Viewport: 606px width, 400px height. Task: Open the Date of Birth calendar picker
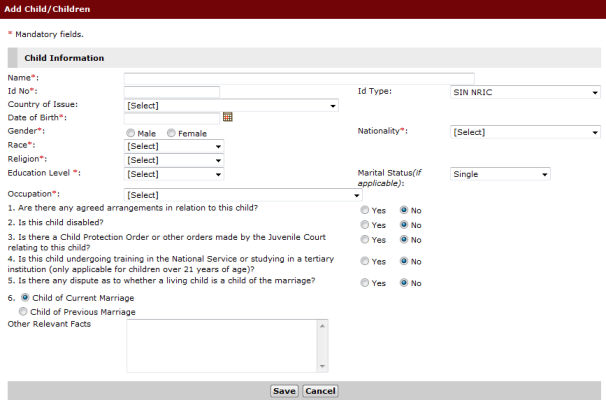click(x=227, y=118)
